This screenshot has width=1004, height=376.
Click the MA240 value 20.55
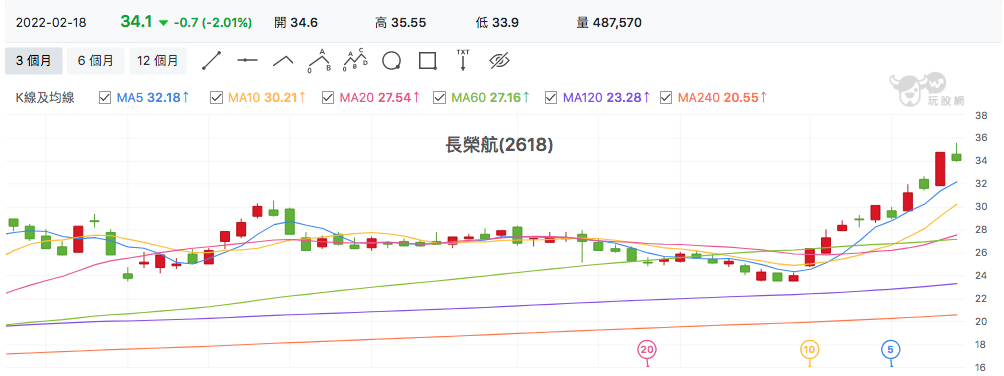741,98
